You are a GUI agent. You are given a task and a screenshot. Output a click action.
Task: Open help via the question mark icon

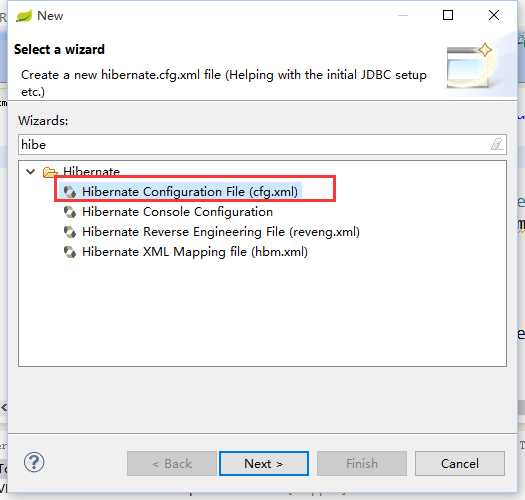tap(34, 462)
